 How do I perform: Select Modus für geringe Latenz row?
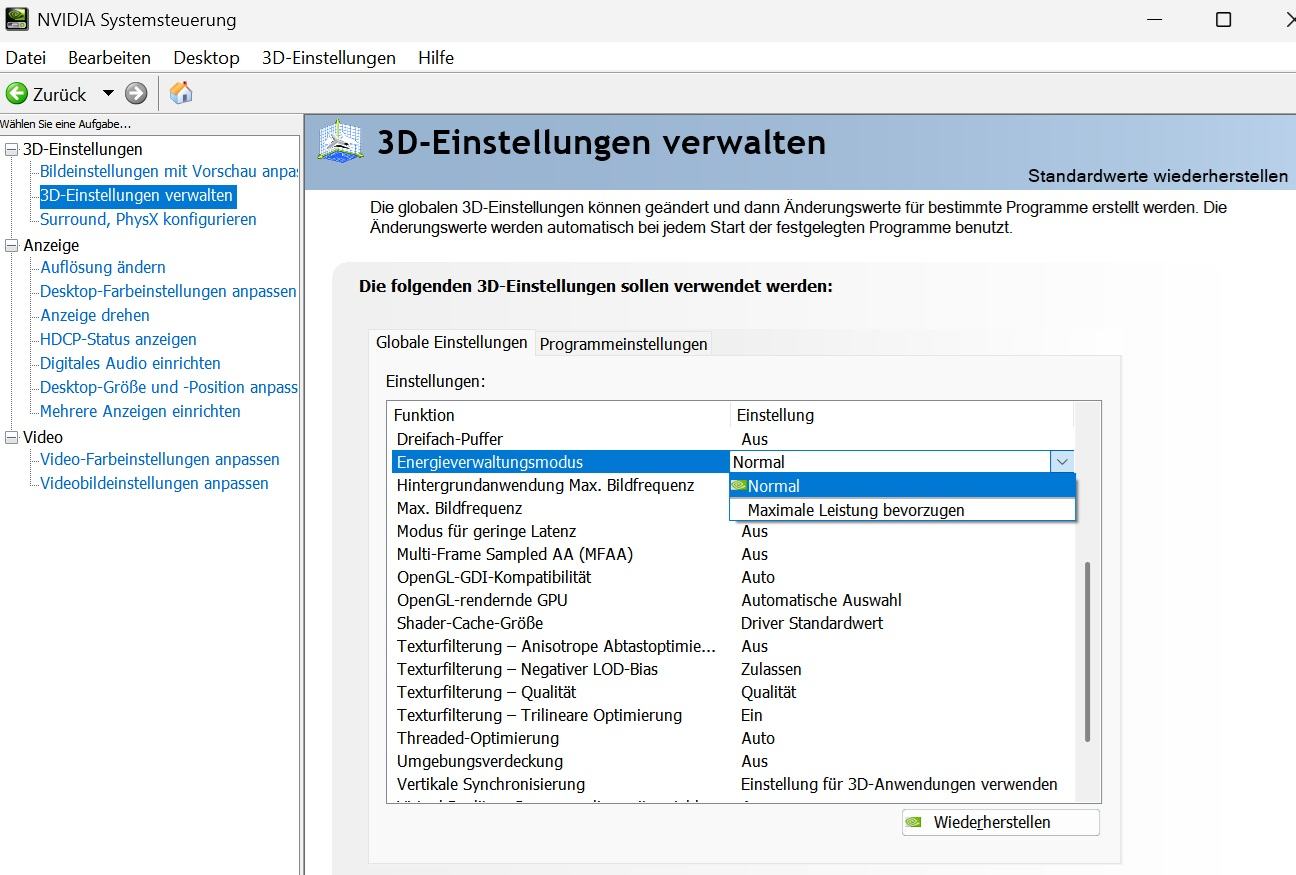click(x=731, y=531)
